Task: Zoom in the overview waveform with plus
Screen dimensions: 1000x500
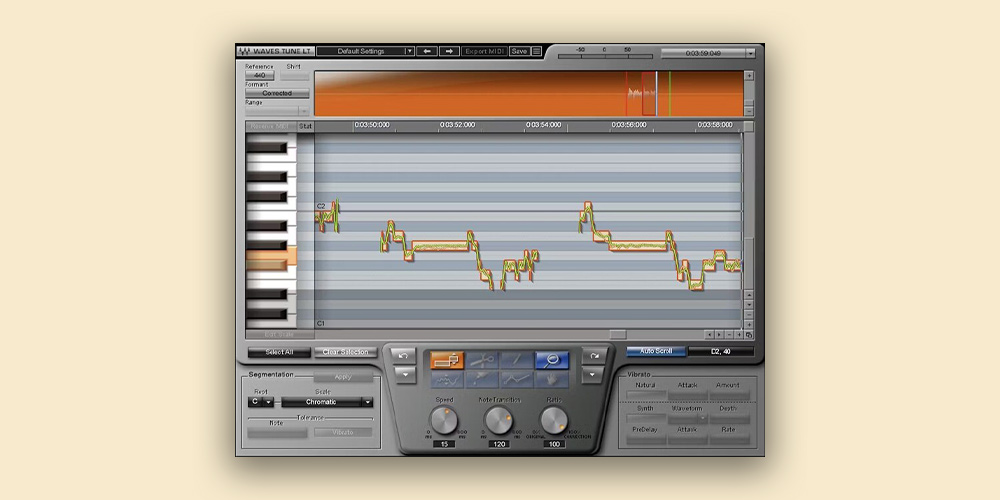Action: coord(749,75)
